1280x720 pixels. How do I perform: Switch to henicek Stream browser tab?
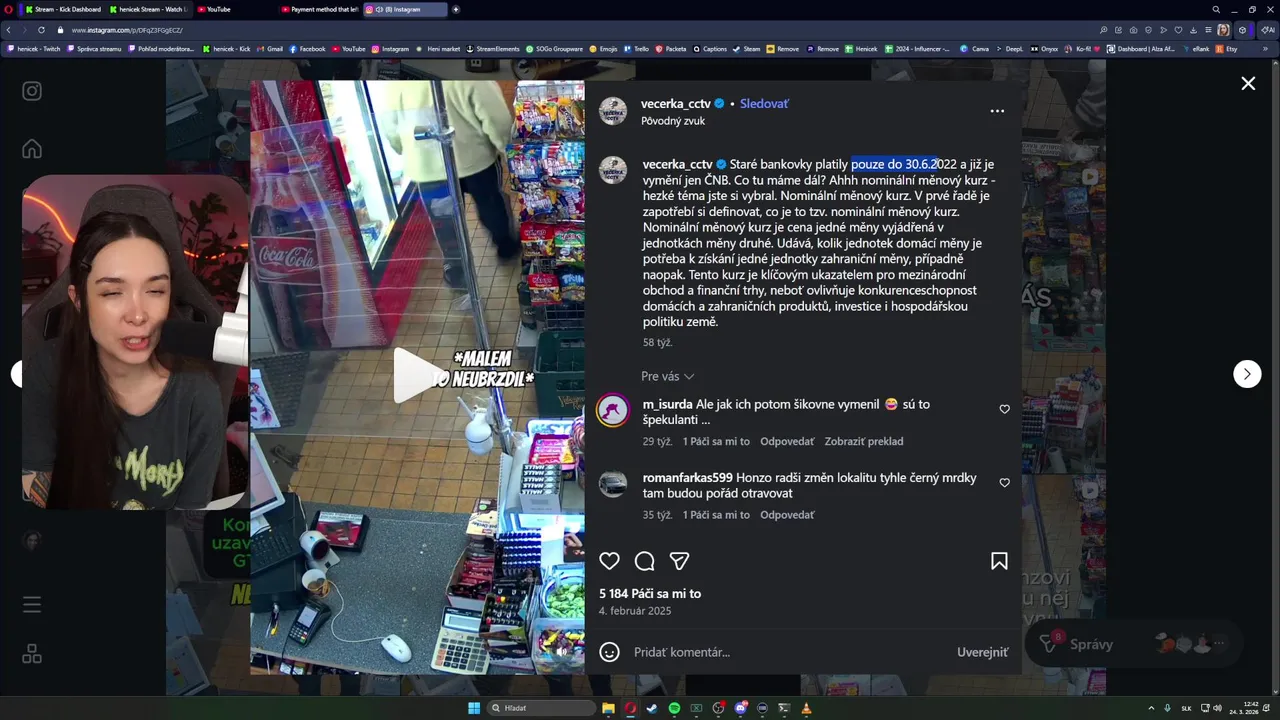pyautogui.click(x=148, y=9)
